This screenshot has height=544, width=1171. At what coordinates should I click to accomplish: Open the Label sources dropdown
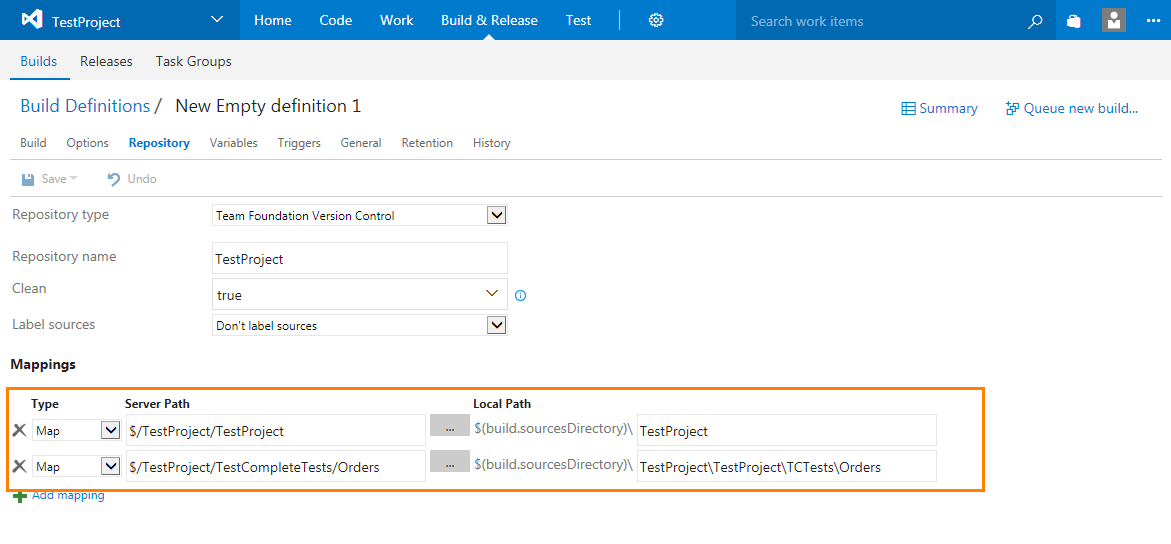point(496,325)
